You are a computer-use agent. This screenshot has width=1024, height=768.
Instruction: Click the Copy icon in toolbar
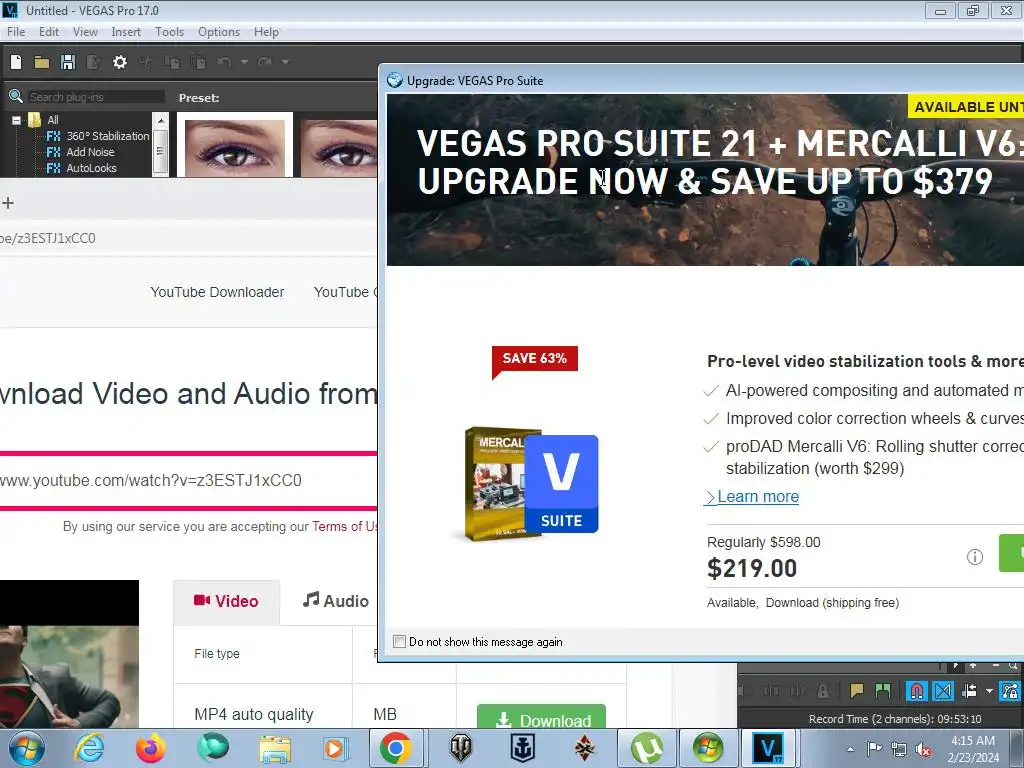point(172,62)
